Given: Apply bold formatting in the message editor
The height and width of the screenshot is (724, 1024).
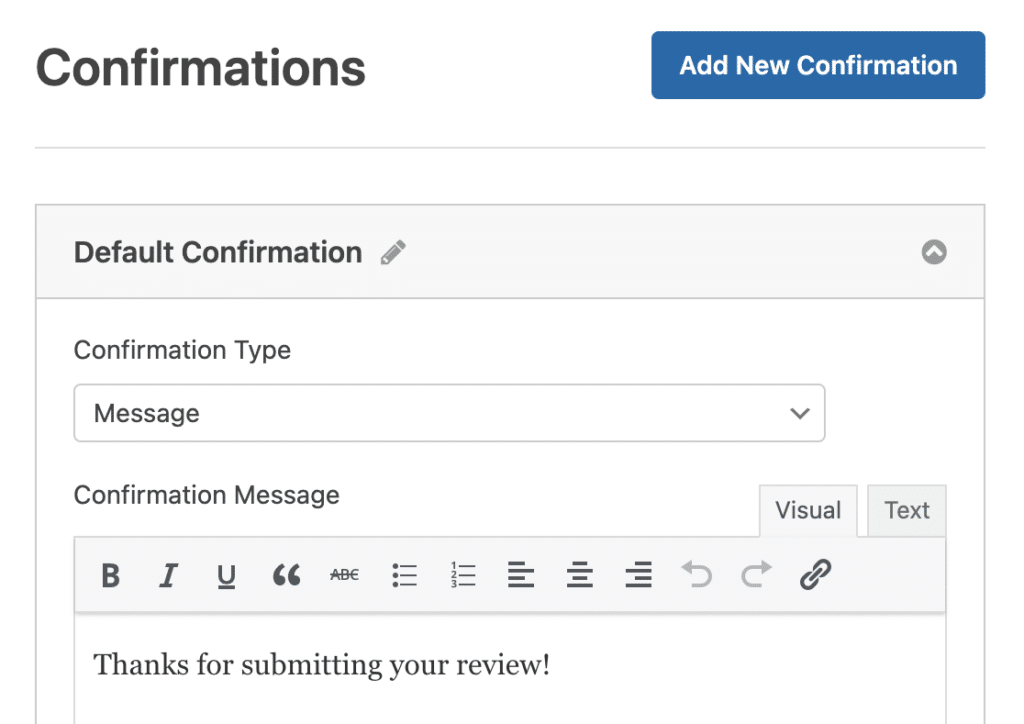Looking at the screenshot, I should (111, 575).
